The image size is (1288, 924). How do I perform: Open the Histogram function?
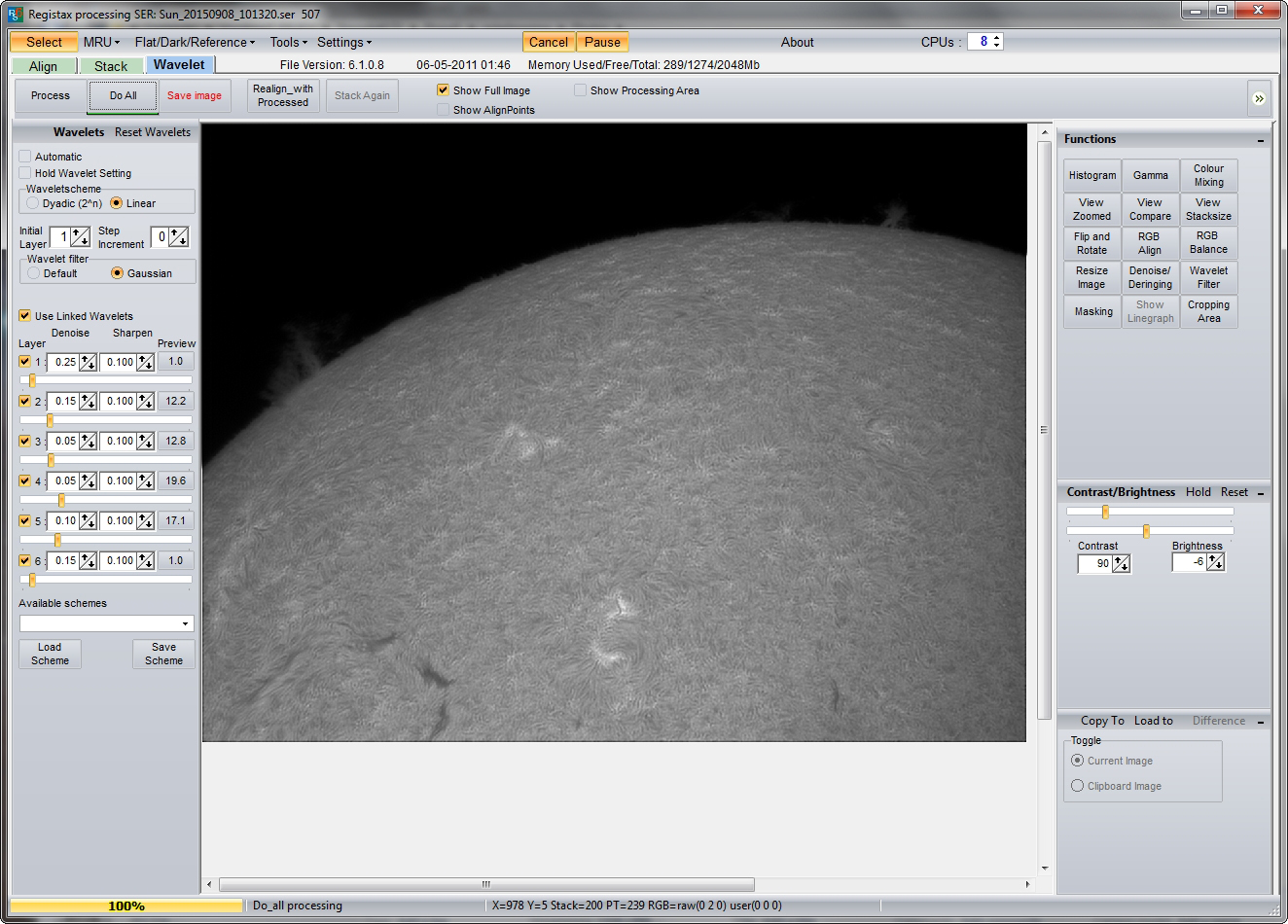pyautogui.click(x=1092, y=175)
